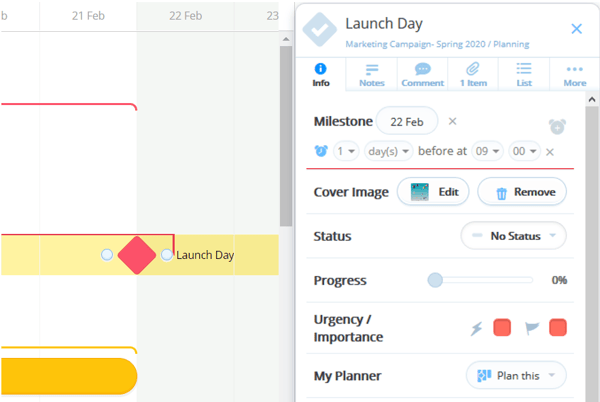Viewport: 600px width, 402px height.
Task: Toggle the red importance square
Action: pyautogui.click(x=558, y=328)
